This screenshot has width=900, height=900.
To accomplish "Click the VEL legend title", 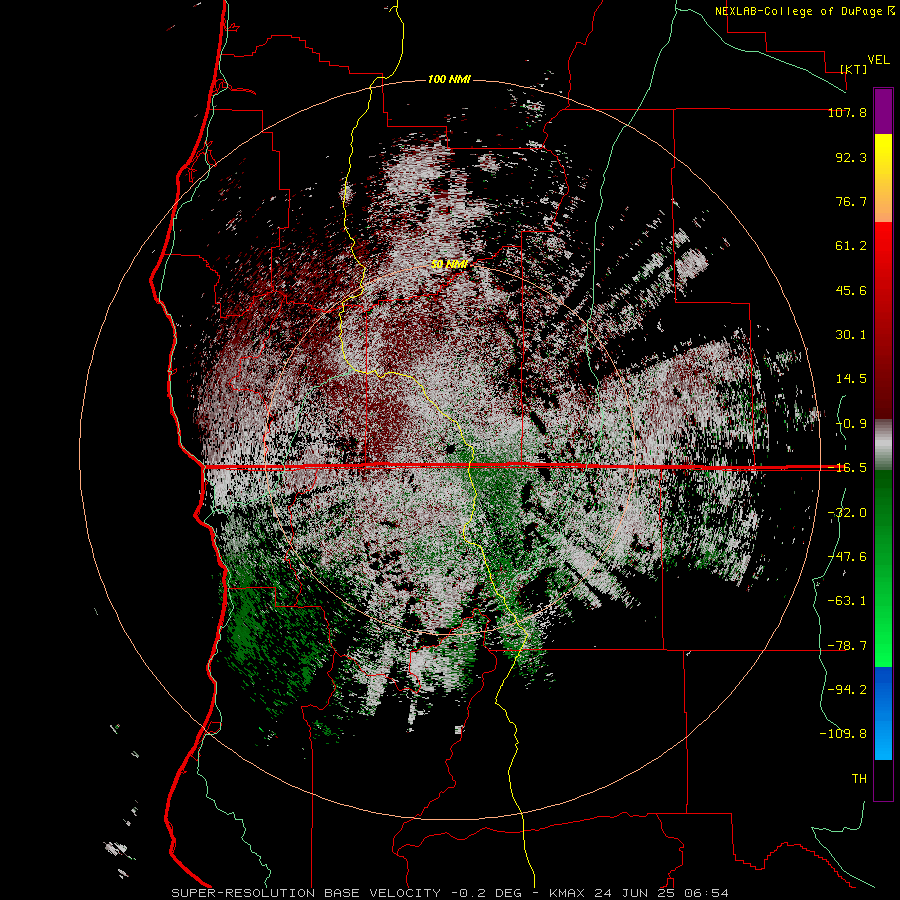I will pos(878,60).
